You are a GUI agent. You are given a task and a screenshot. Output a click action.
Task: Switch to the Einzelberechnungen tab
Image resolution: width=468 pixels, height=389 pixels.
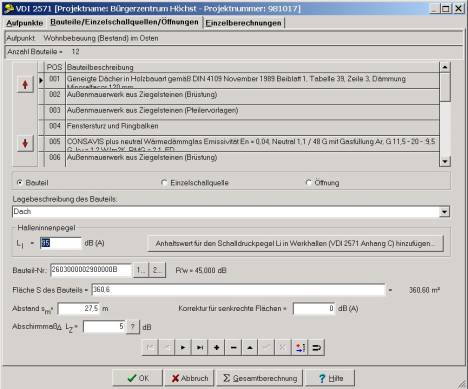tap(243, 23)
